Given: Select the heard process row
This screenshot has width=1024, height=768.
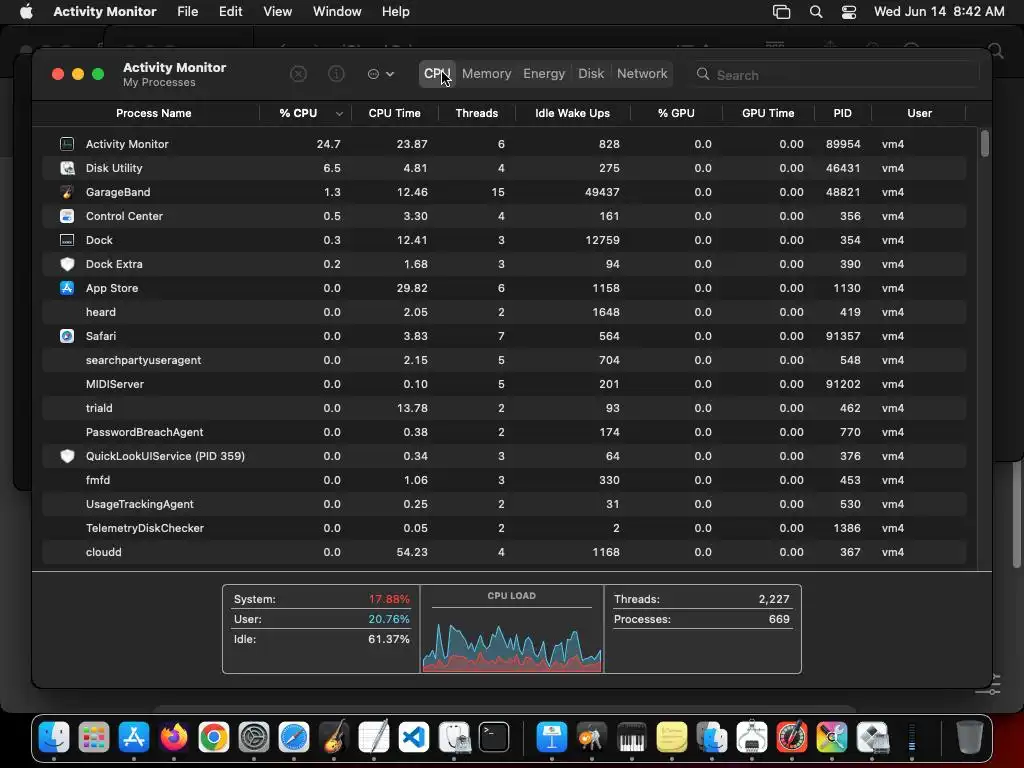Looking at the screenshot, I should click(x=504, y=312).
